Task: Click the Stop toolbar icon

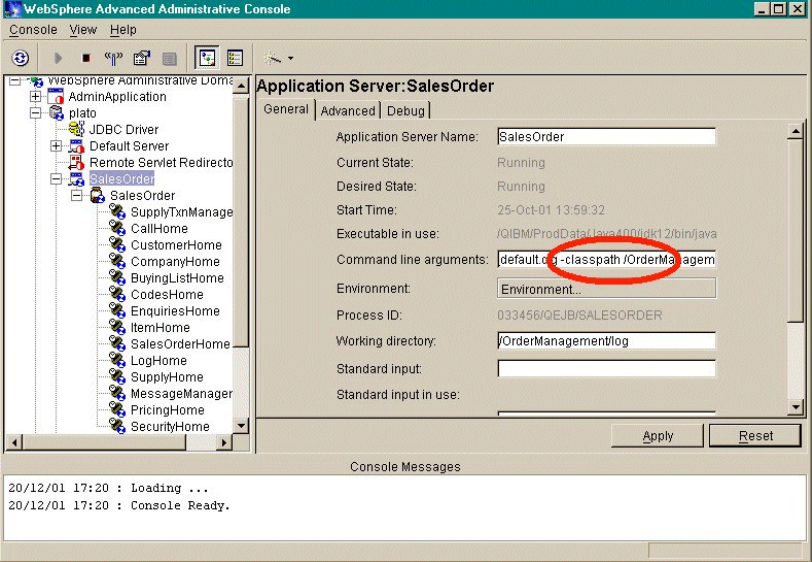Action: pyautogui.click(x=86, y=58)
